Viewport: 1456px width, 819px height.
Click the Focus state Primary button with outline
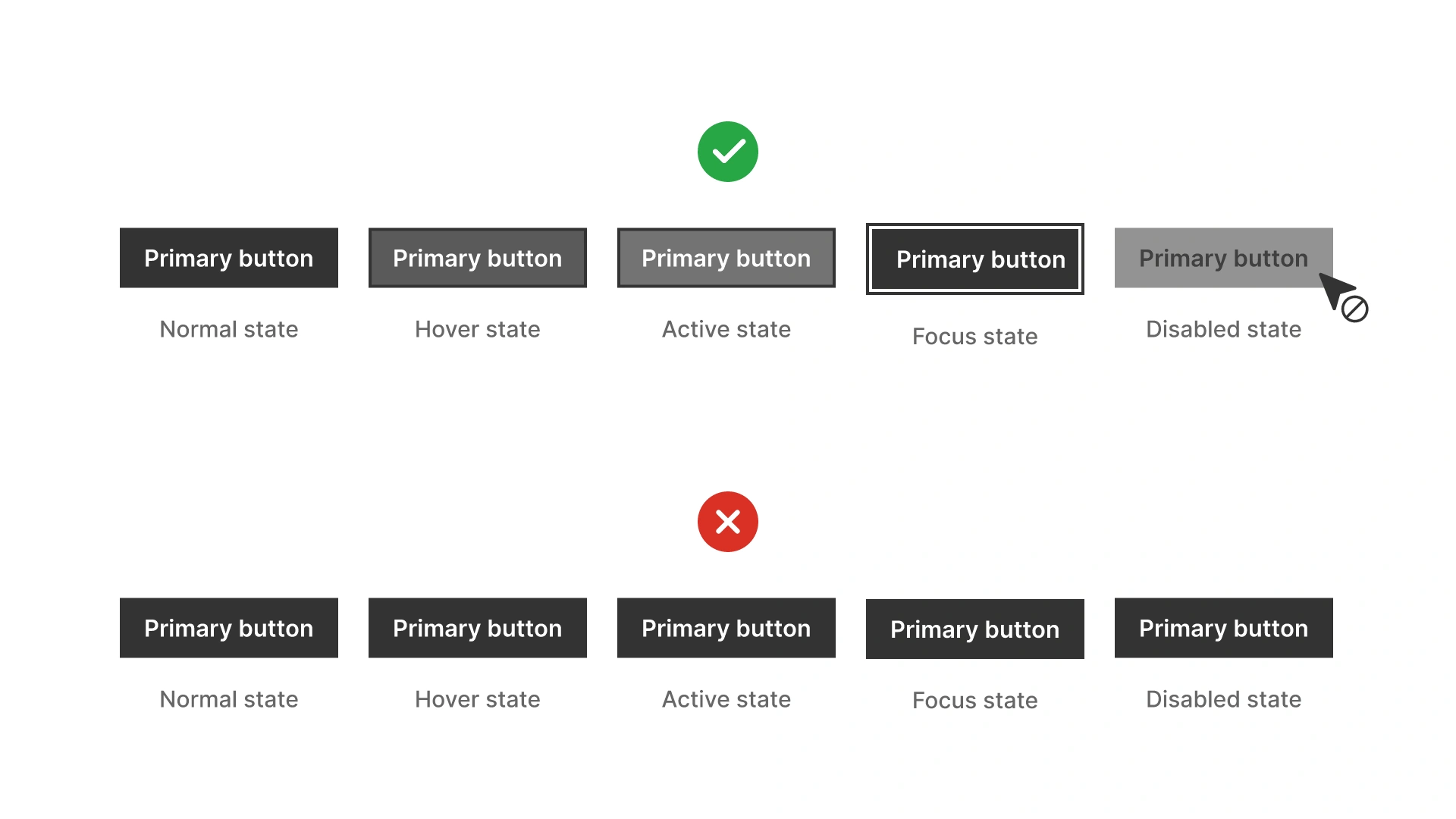point(975,259)
